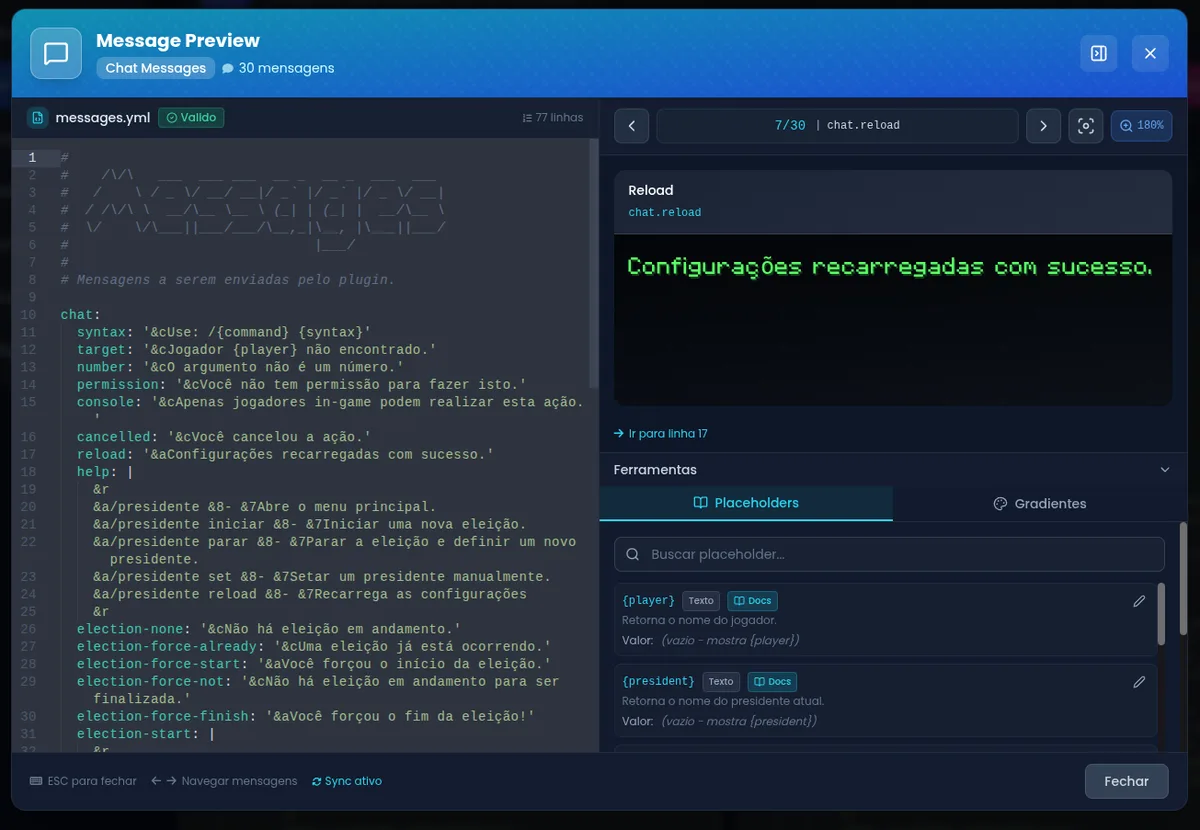The height and width of the screenshot is (830, 1200).
Task: Go to next message with right arrow
Action: (x=1043, y=126)
